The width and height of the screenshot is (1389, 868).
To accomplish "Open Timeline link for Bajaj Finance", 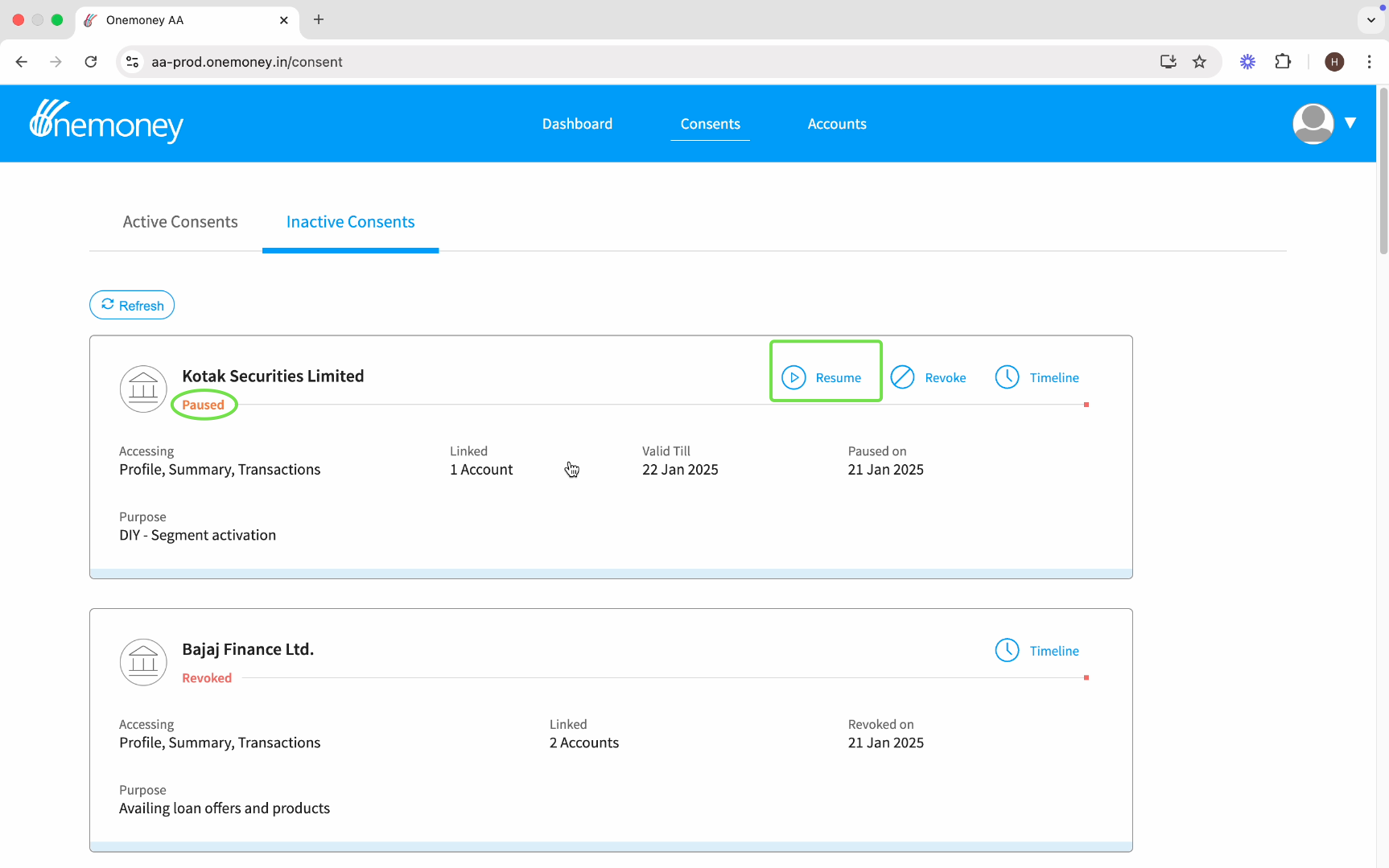I will [x=1054, y=651].
